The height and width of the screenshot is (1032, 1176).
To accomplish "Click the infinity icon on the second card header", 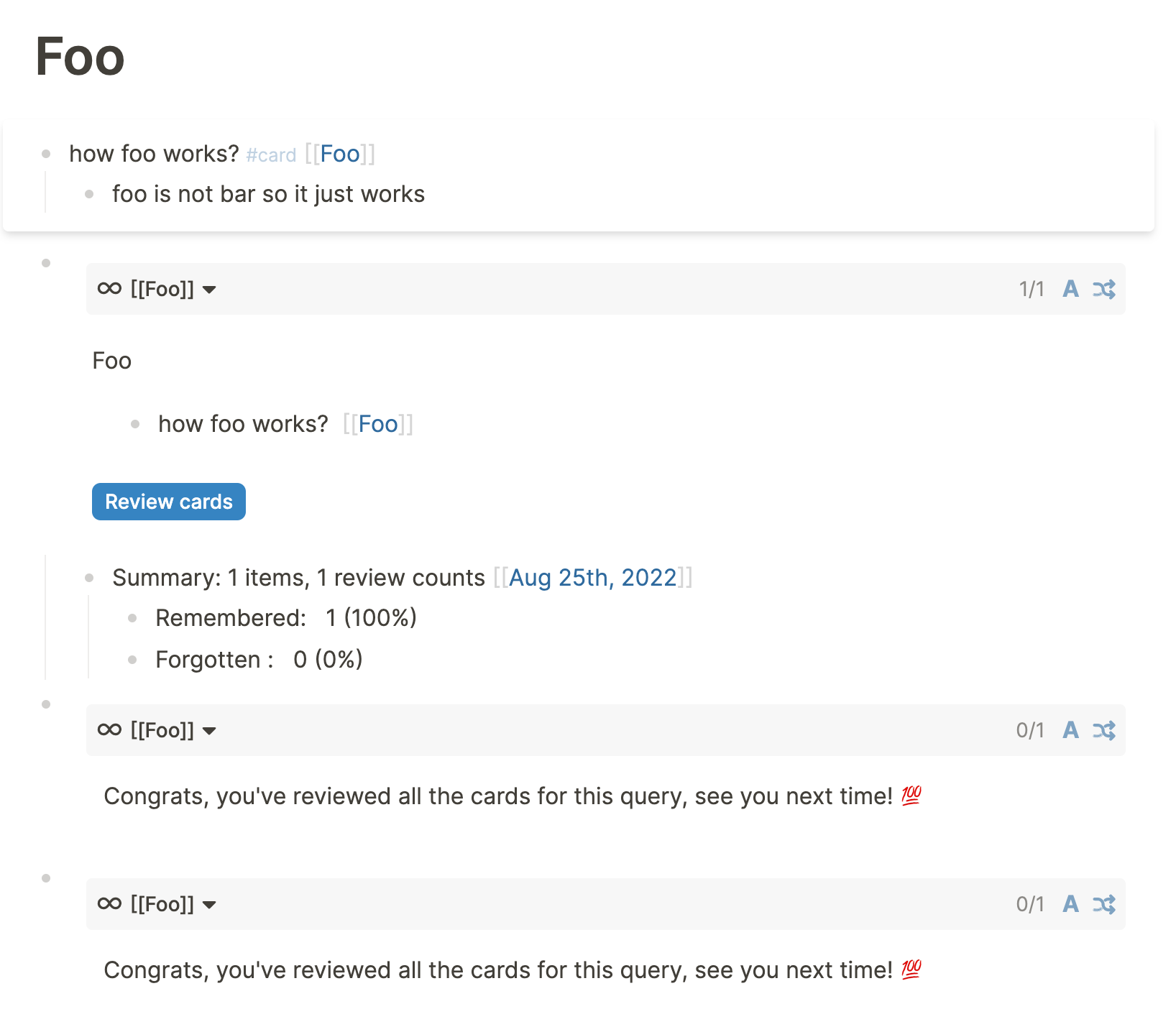I will coord(108,730).
